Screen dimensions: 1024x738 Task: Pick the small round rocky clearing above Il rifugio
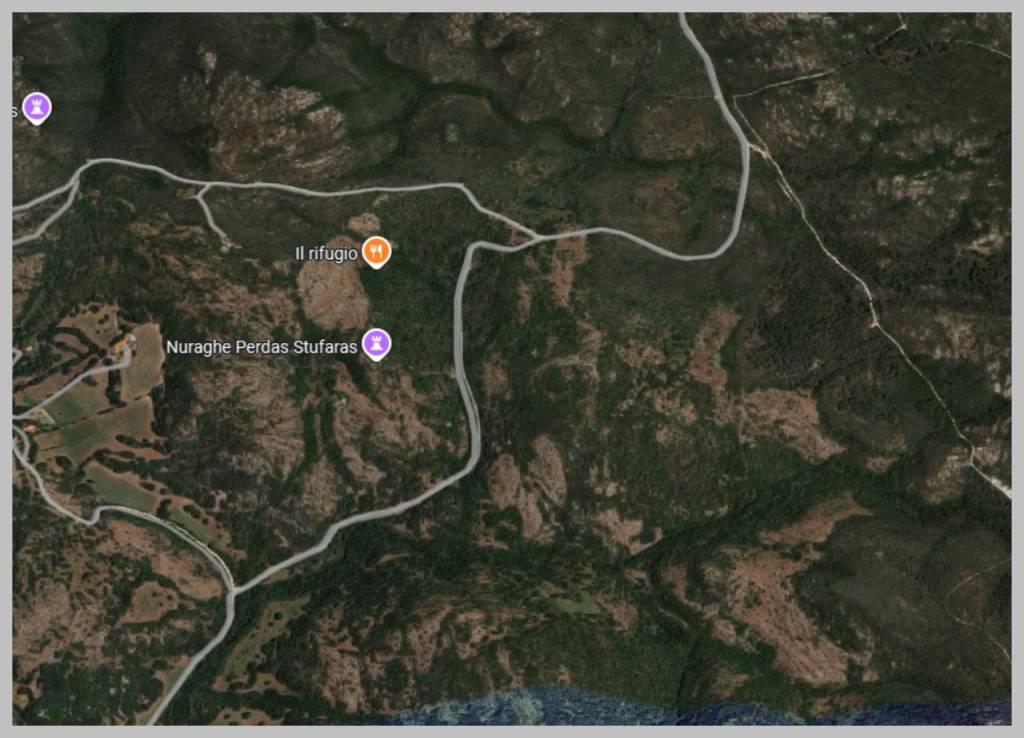coord(364,223)
